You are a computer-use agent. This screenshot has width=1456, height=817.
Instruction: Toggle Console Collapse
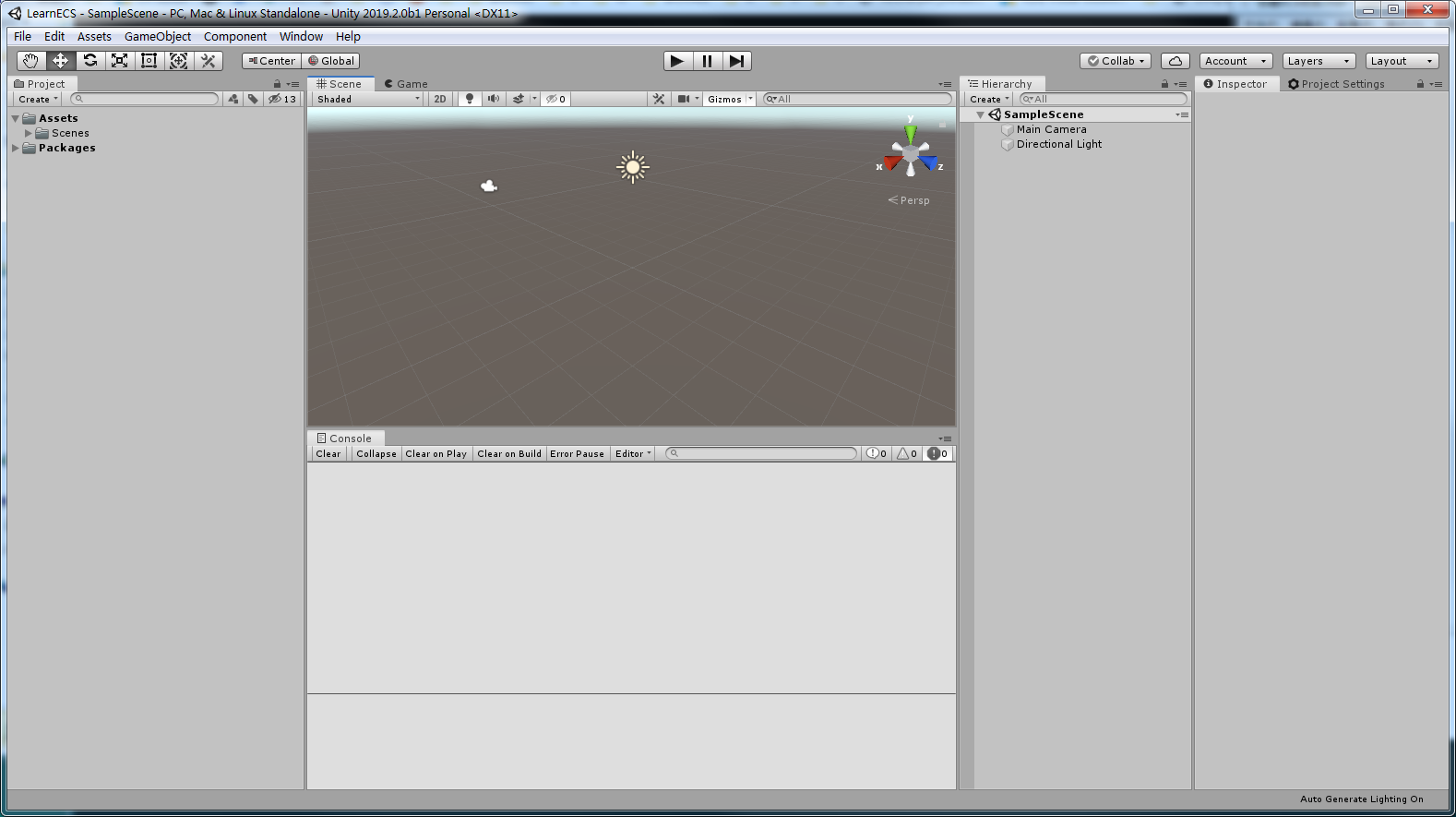[376, 453]
